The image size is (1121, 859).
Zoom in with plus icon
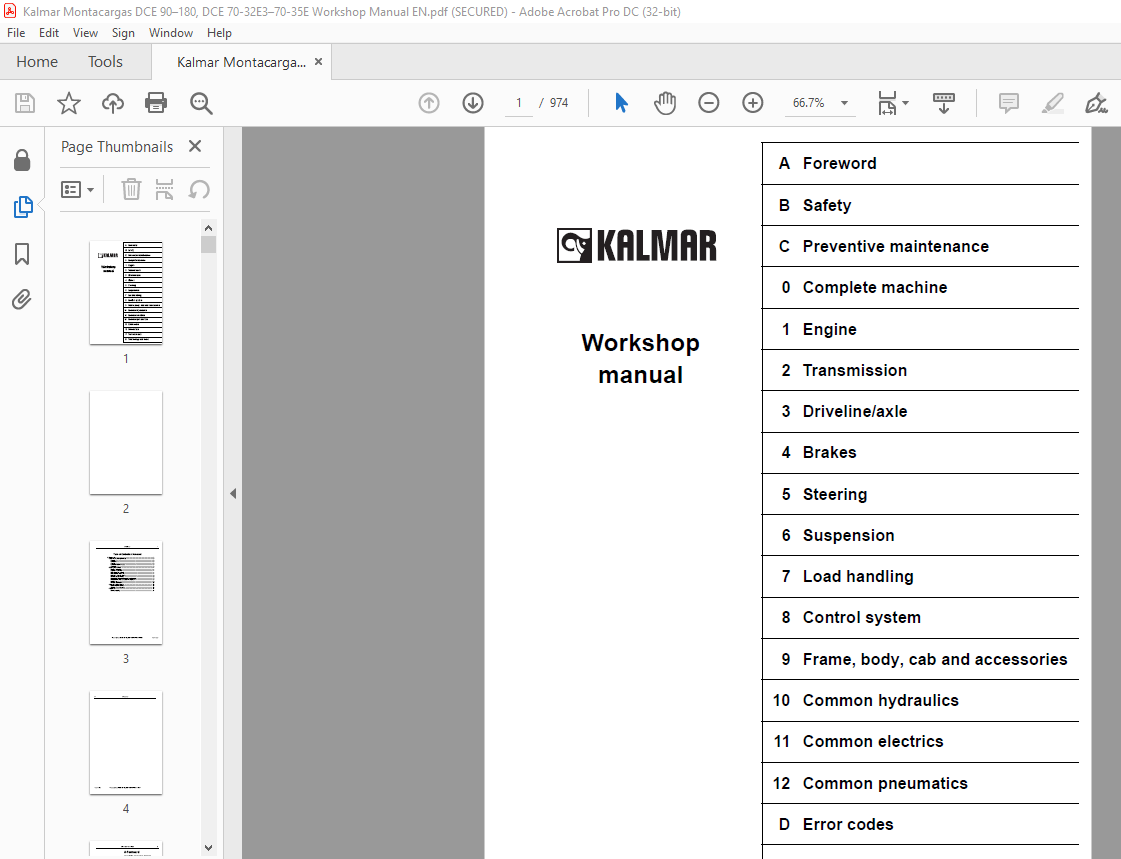click(x=753, y=103)
